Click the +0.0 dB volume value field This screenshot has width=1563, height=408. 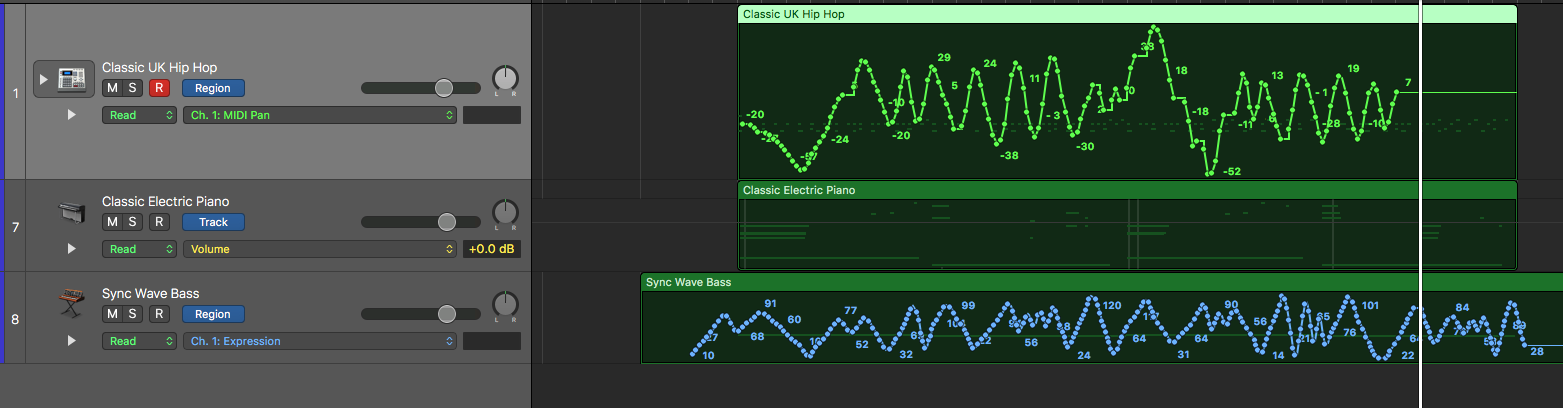click(492, 249)
